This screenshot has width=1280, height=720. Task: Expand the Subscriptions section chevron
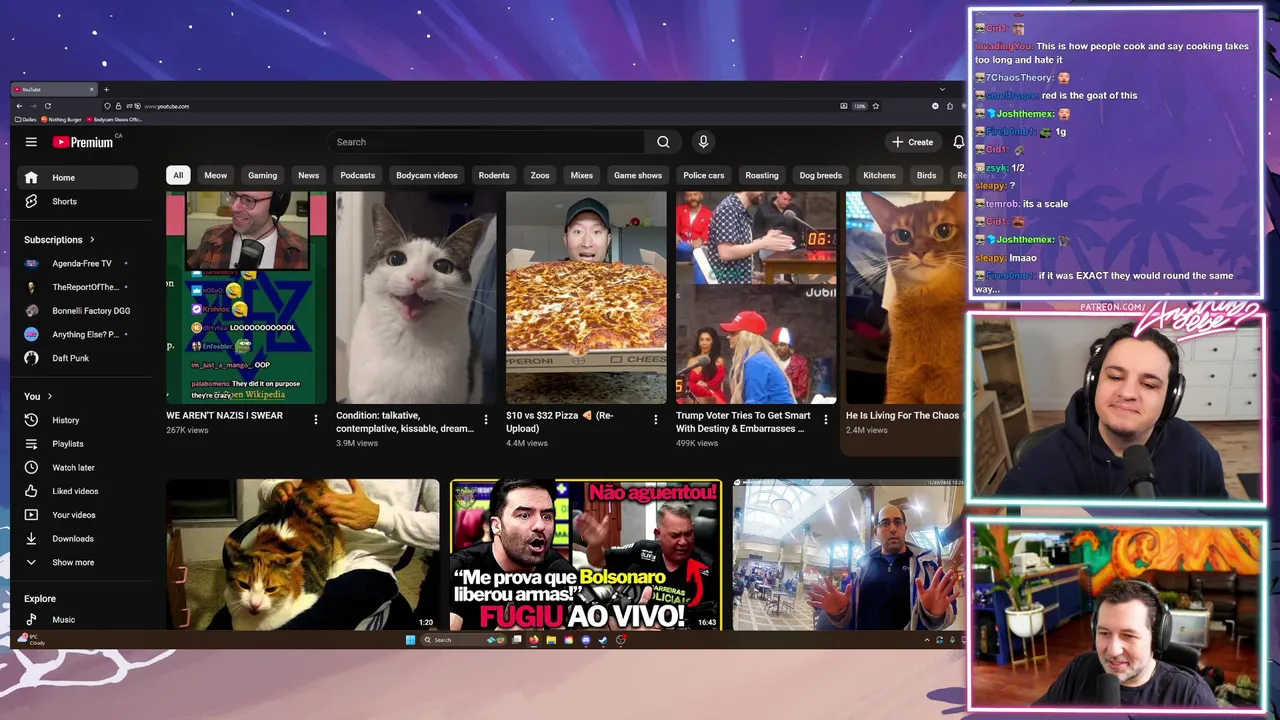point(92,240)
